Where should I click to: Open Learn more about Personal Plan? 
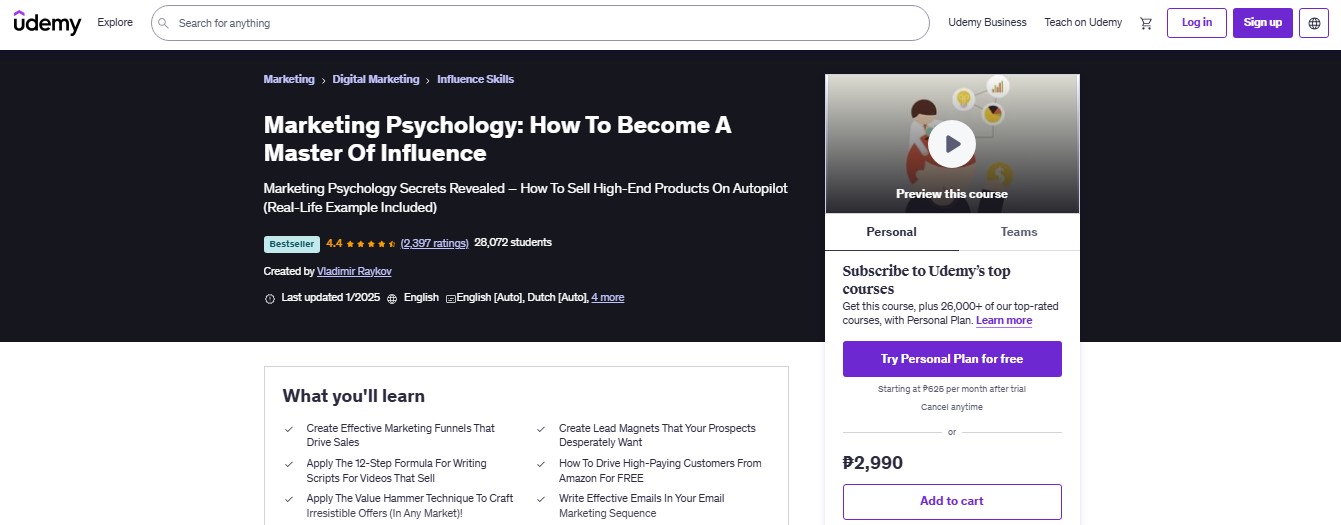(x=1004, y=321)
